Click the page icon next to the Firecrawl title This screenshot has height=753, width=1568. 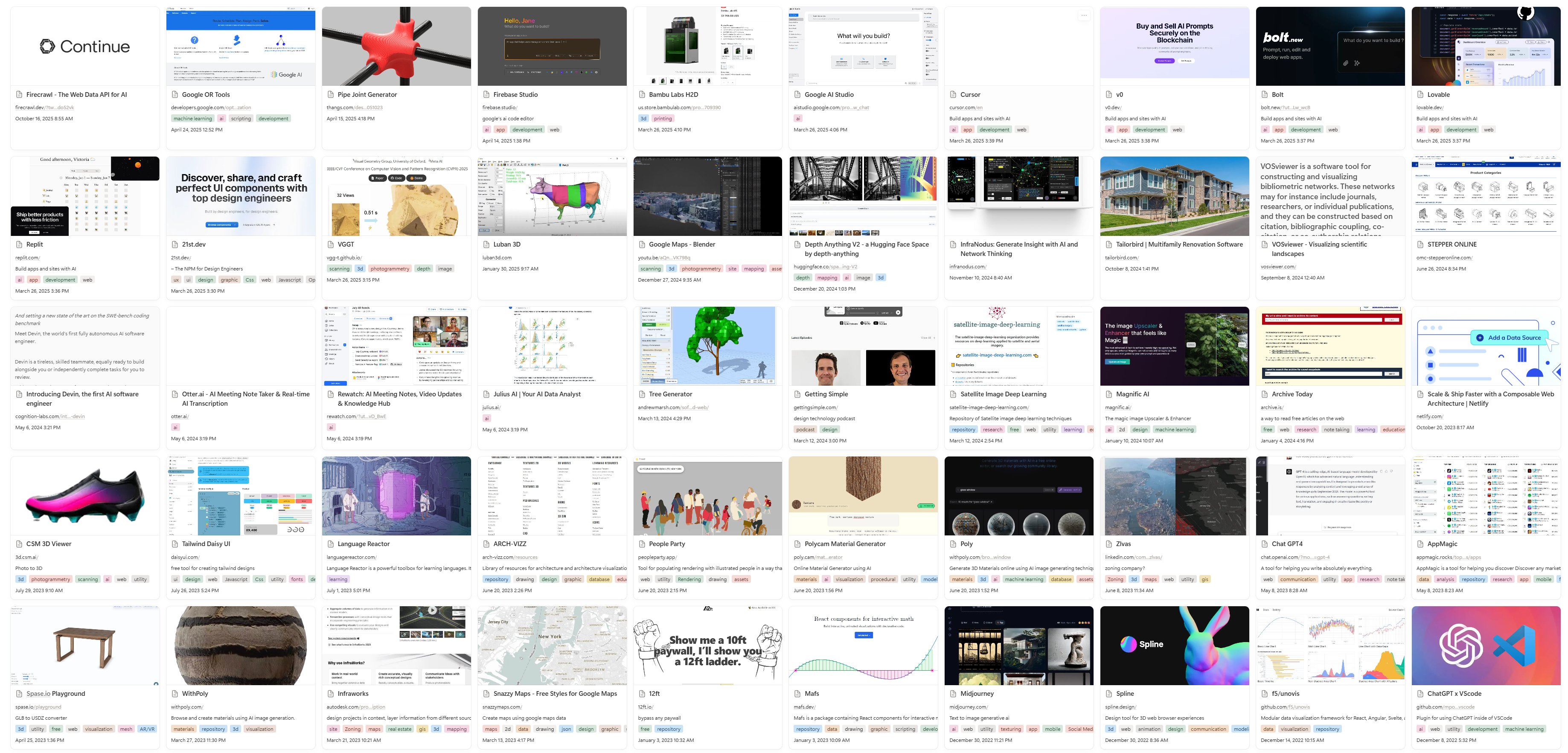tap(20, 94)
